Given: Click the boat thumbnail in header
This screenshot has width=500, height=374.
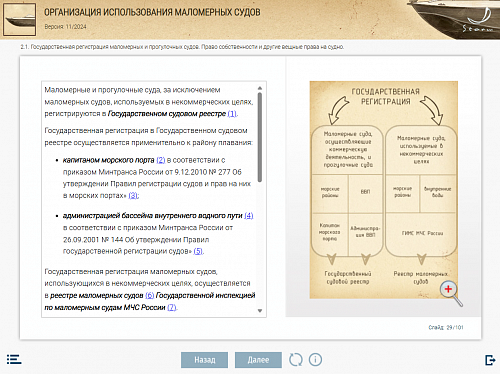Looking at the screenshot, I should click(x=19, y=20).
